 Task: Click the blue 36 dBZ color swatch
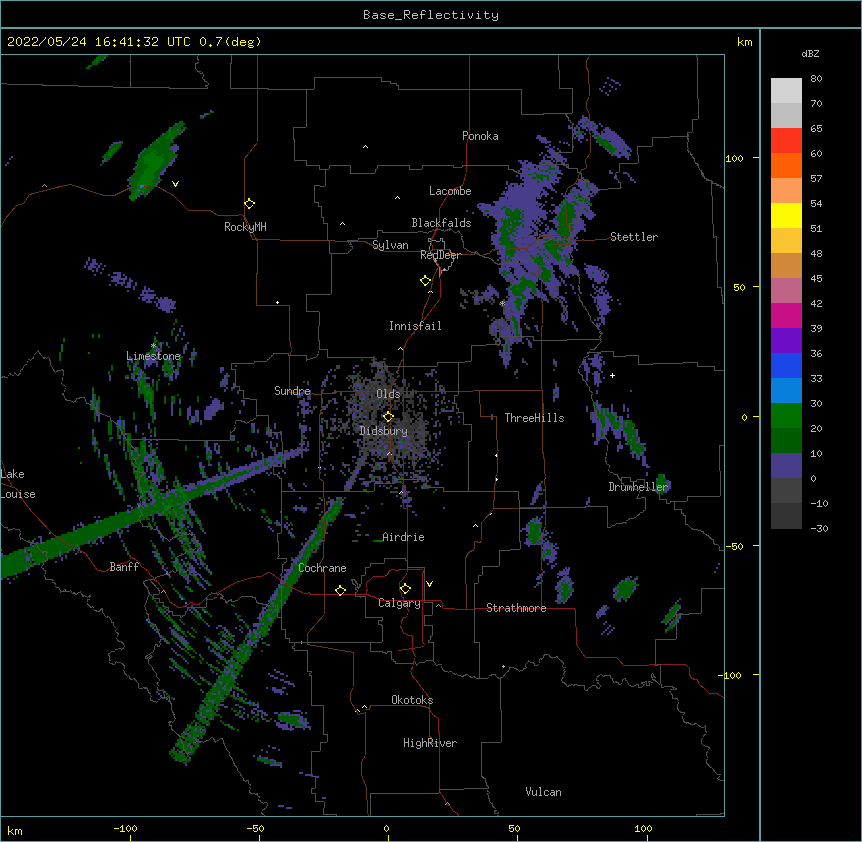coord(786,365)
